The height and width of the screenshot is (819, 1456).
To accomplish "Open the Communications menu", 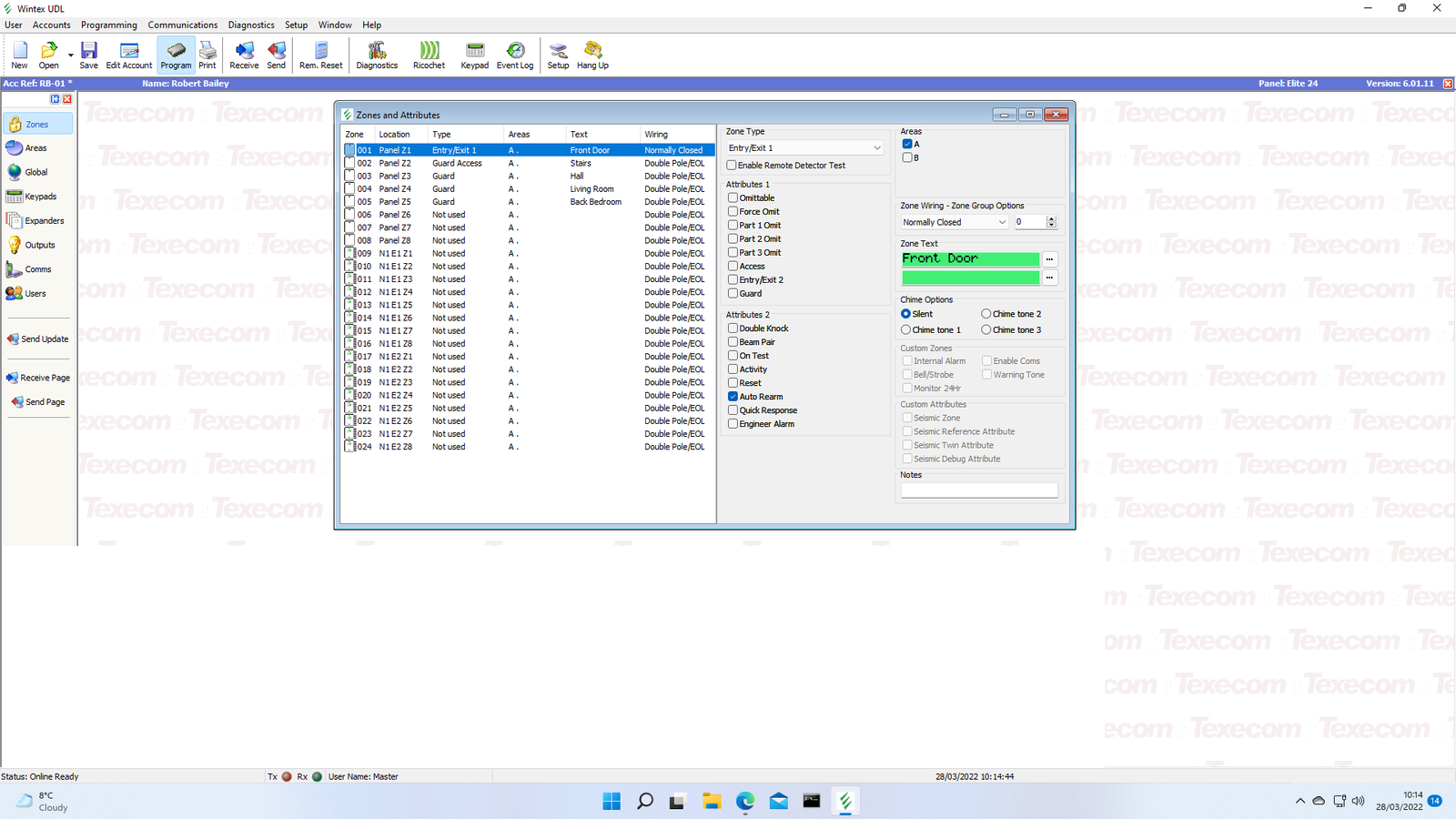I will (x=182, y=25).
